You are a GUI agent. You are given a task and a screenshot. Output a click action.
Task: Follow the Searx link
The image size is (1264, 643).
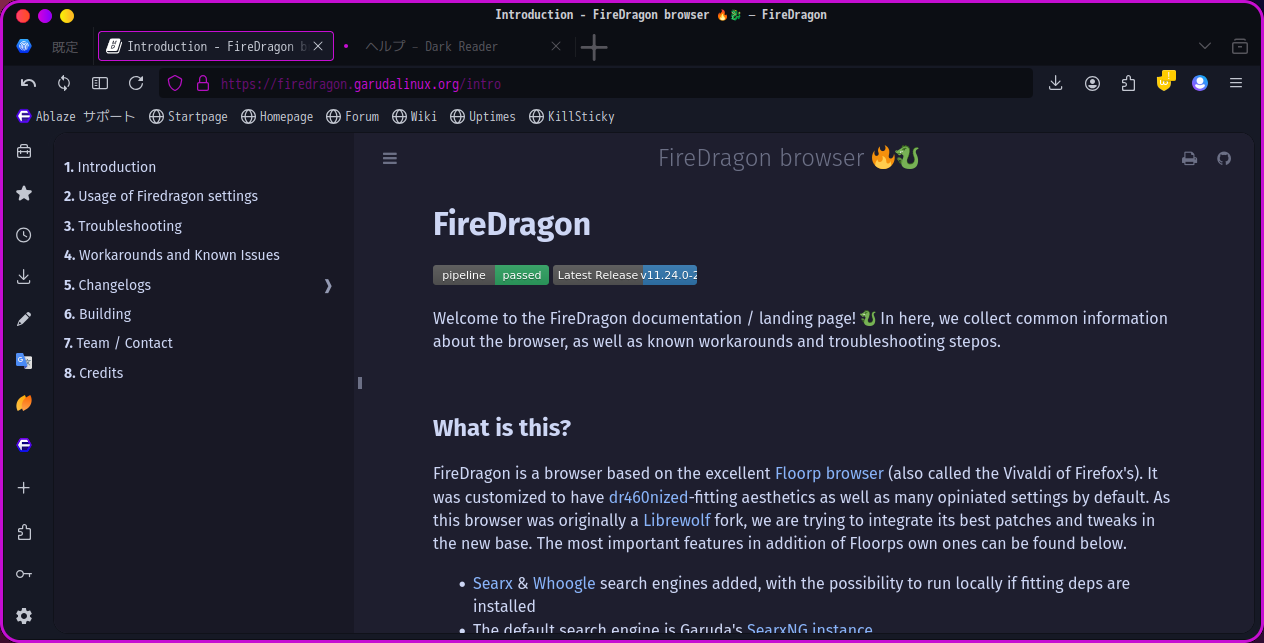pos(493,583)
